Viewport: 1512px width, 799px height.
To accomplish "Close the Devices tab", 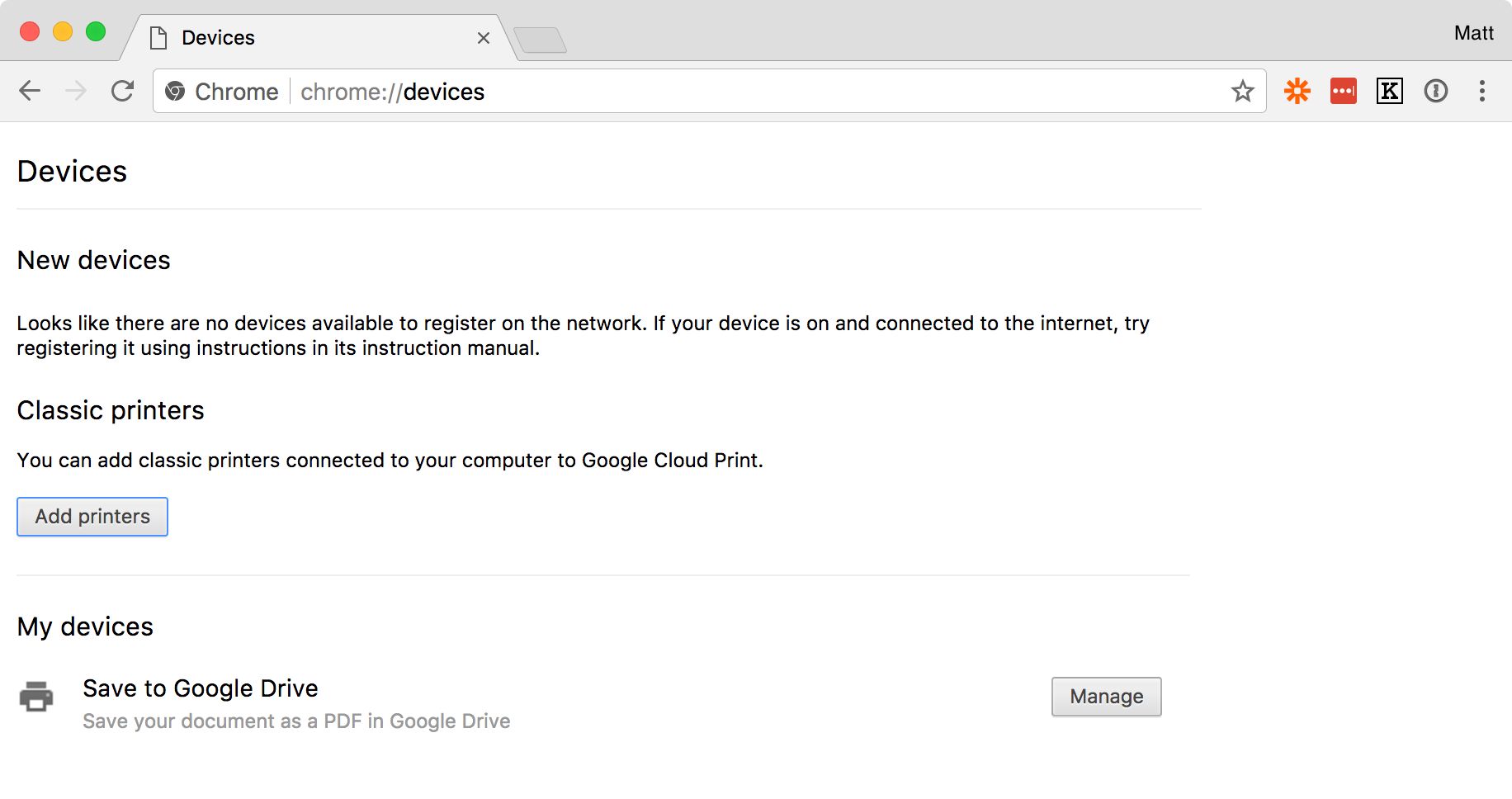I will click(484, 38).
